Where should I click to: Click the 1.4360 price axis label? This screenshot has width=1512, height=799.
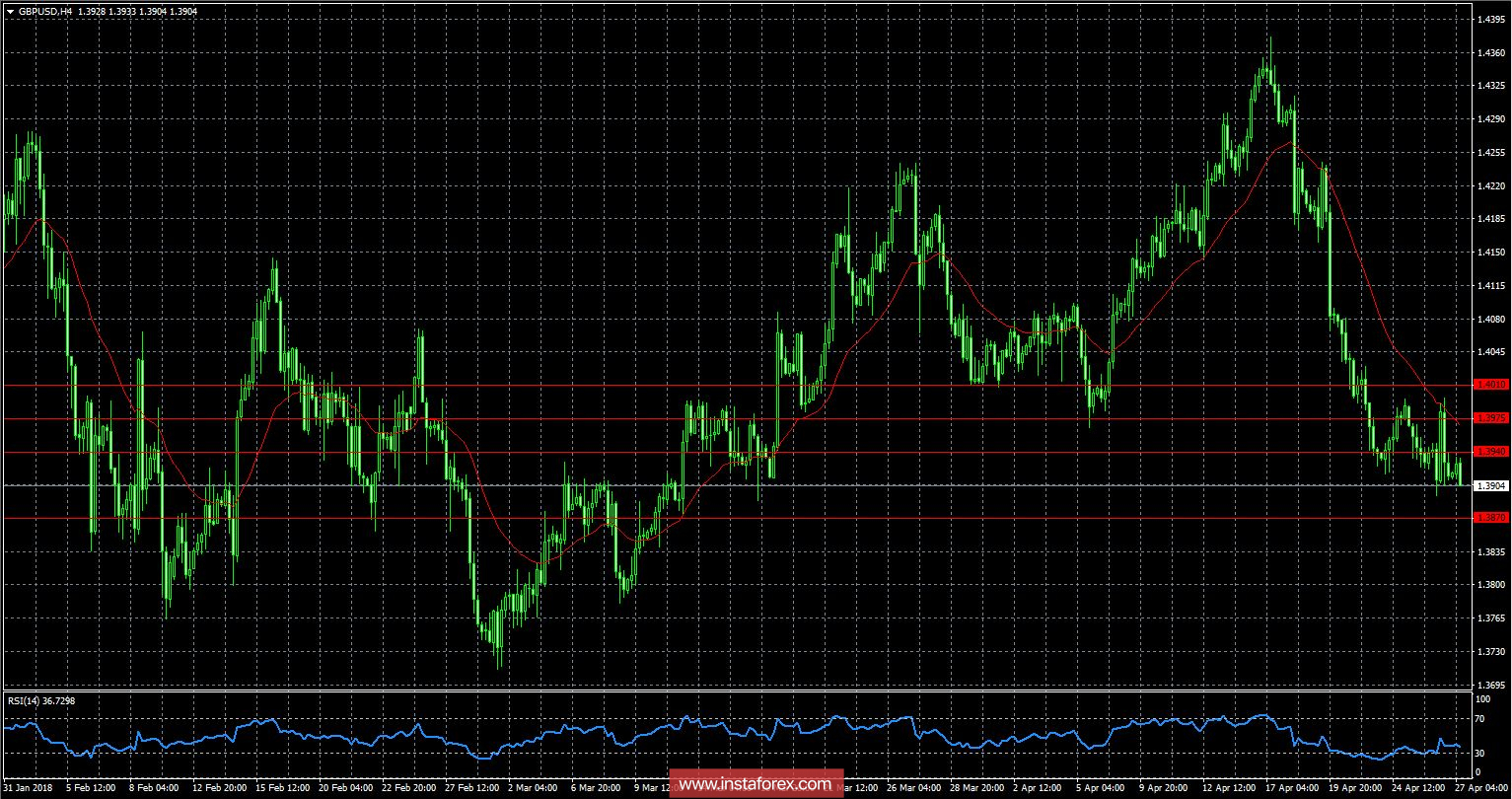[x=1490, y=53]
